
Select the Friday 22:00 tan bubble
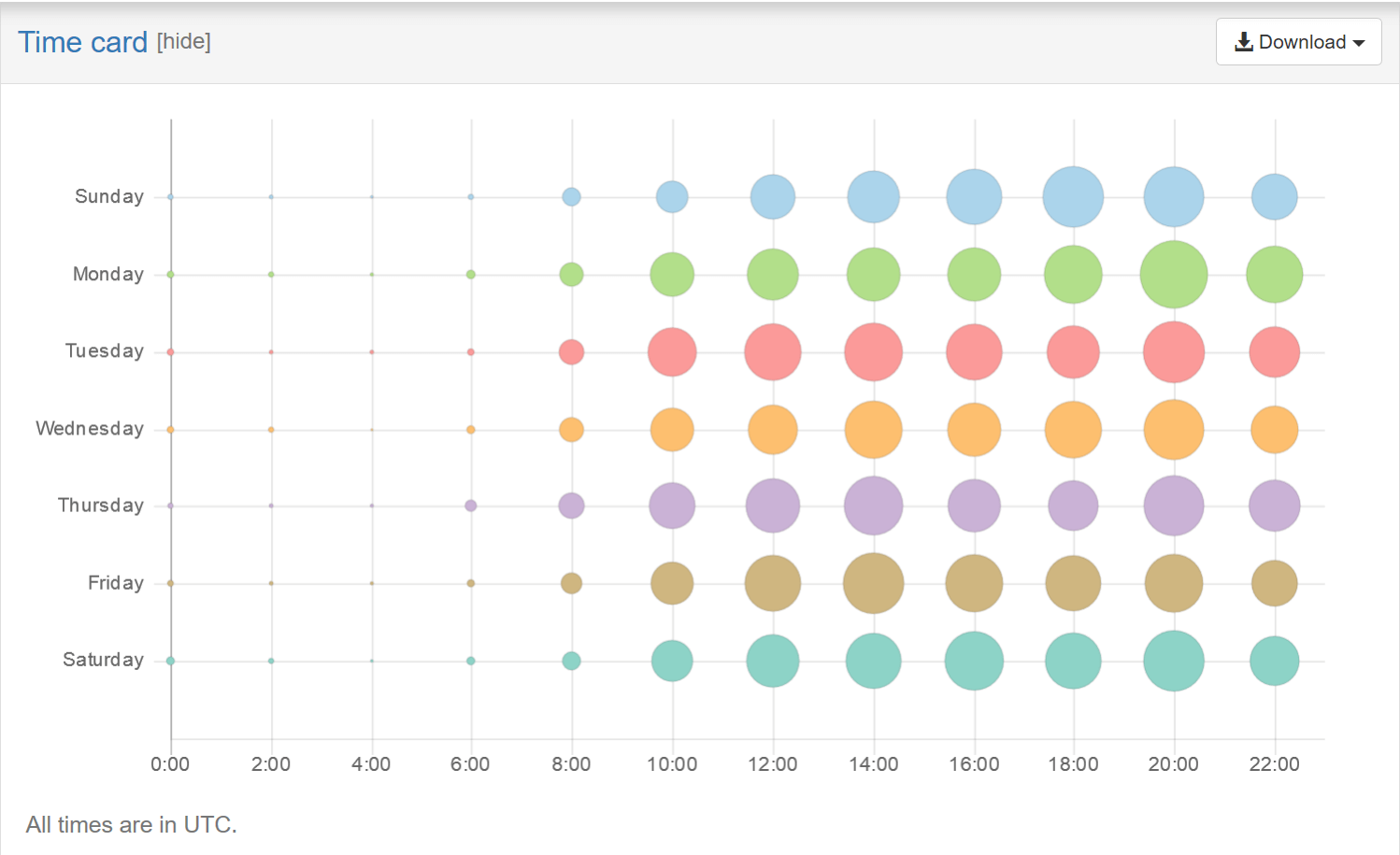click(1275, 583)
